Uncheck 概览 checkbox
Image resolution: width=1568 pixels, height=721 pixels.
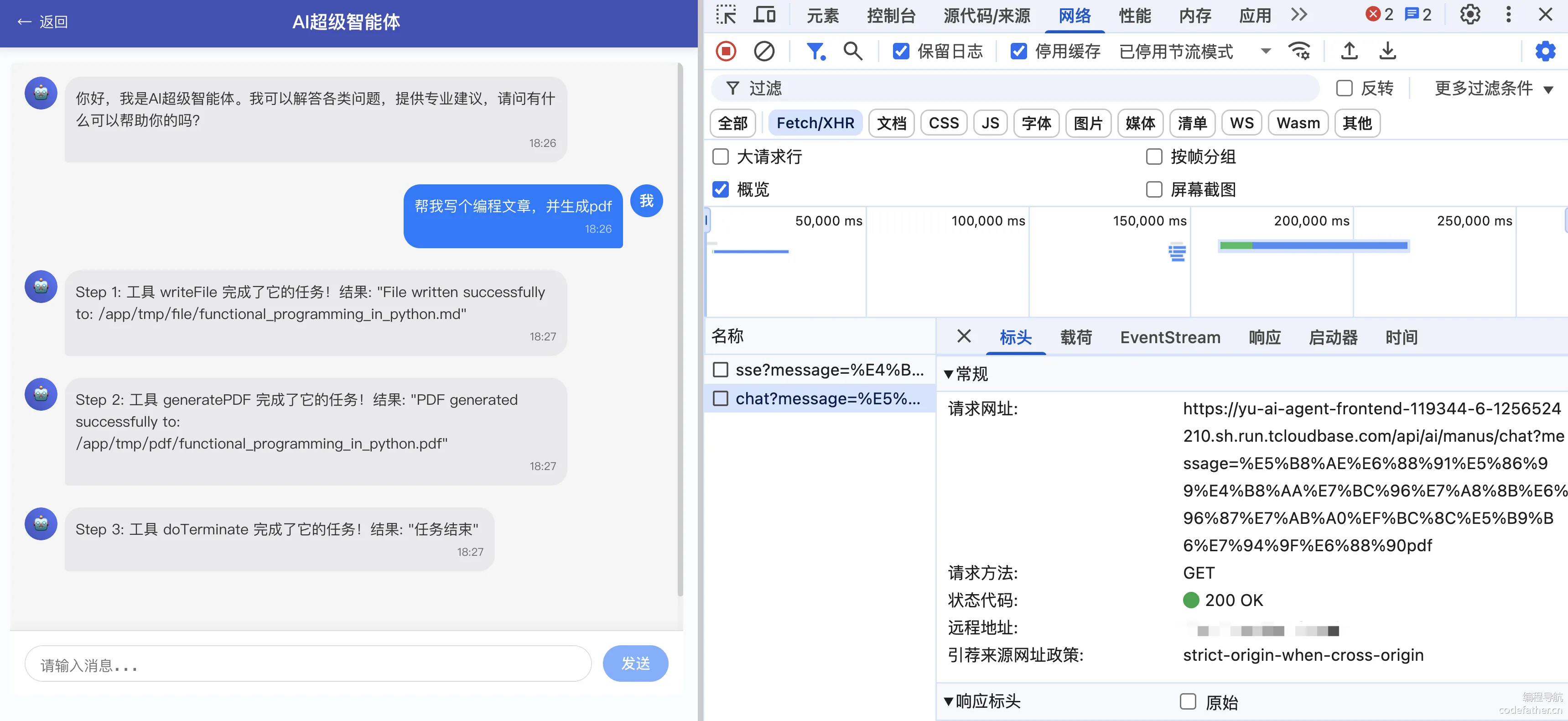click(x=721, y=189)
